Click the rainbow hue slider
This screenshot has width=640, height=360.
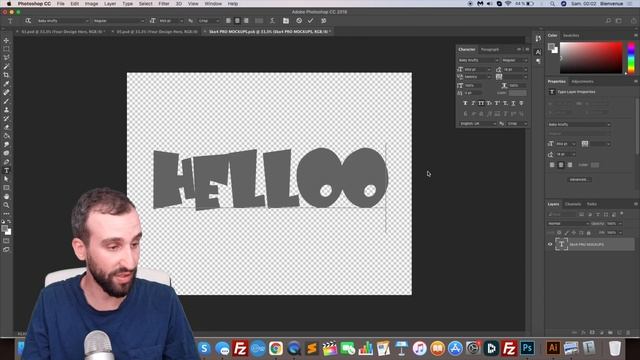(631, 58)
